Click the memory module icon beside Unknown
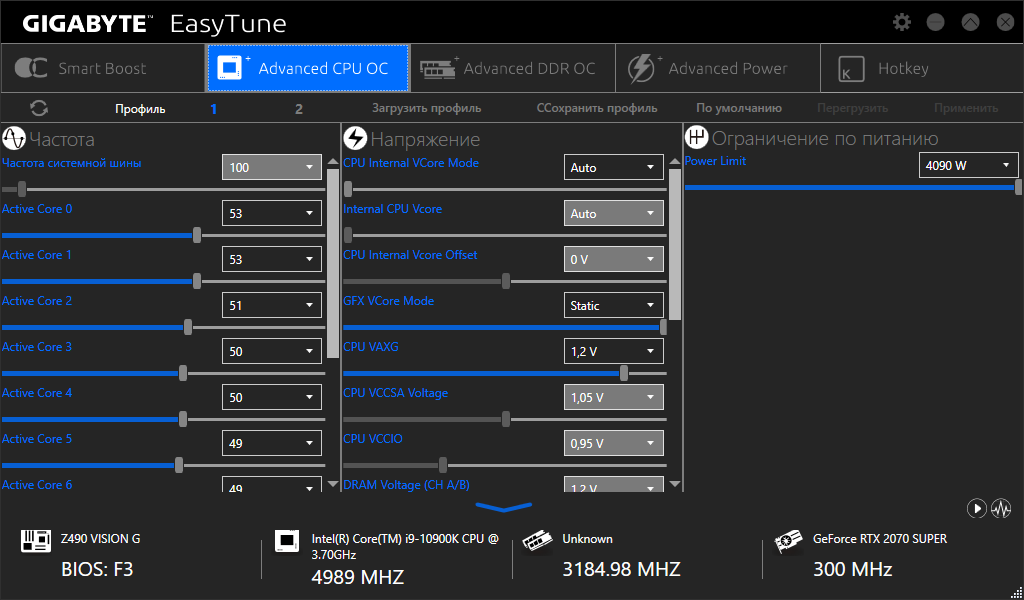Screen dimensions: 1024x600 pyautogui.click(x=538, y=542)
